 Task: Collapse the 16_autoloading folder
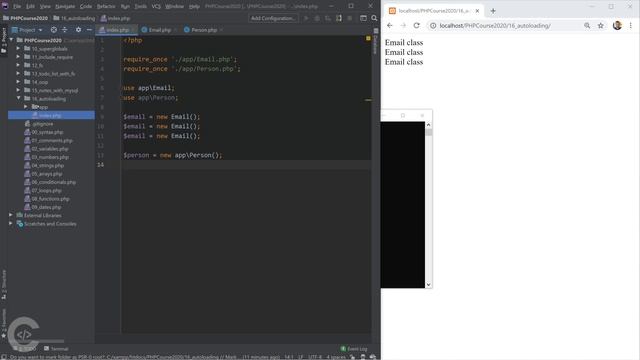18,98
